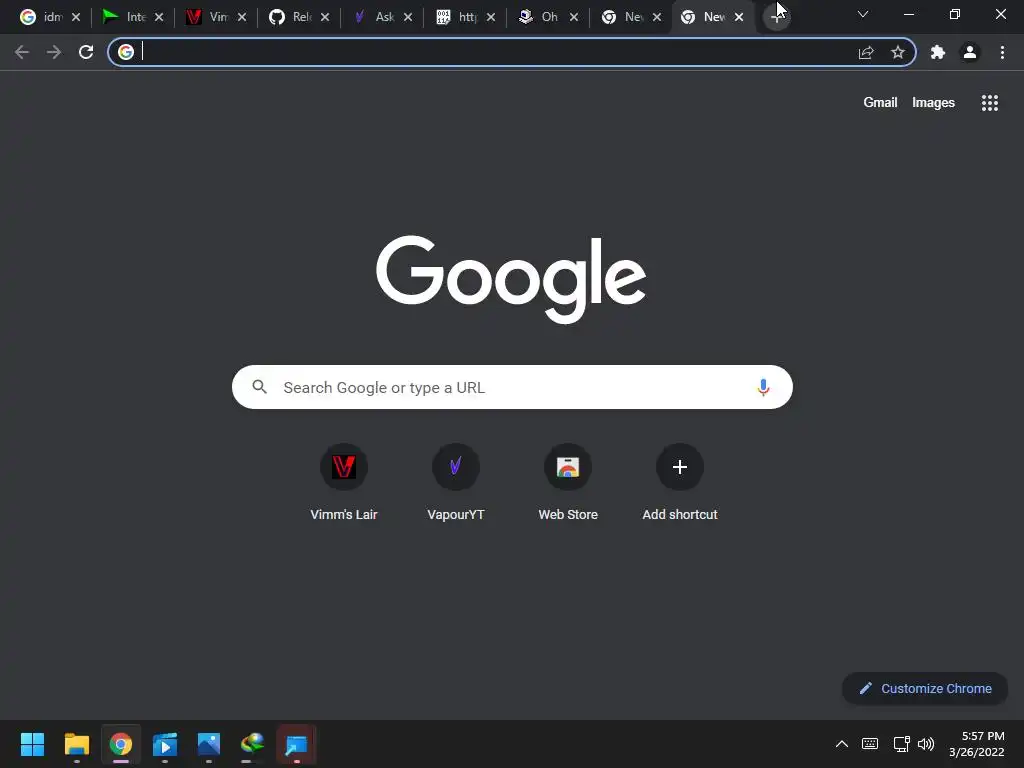
Task: Close the Vimm's Lair tab
Action: coord(242,17)
